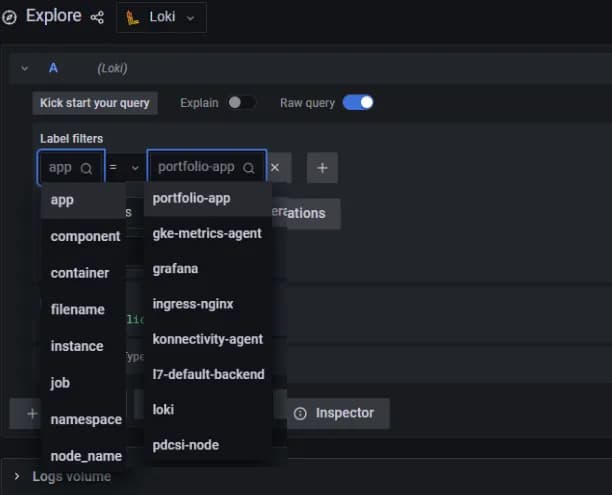The image size is (612, 495).
Task: Select node_name from the label list
Action: 83,456
